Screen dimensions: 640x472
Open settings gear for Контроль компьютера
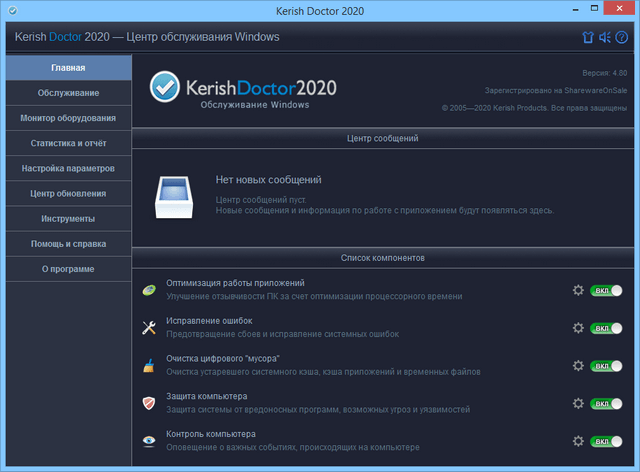(x=578, y=441)
